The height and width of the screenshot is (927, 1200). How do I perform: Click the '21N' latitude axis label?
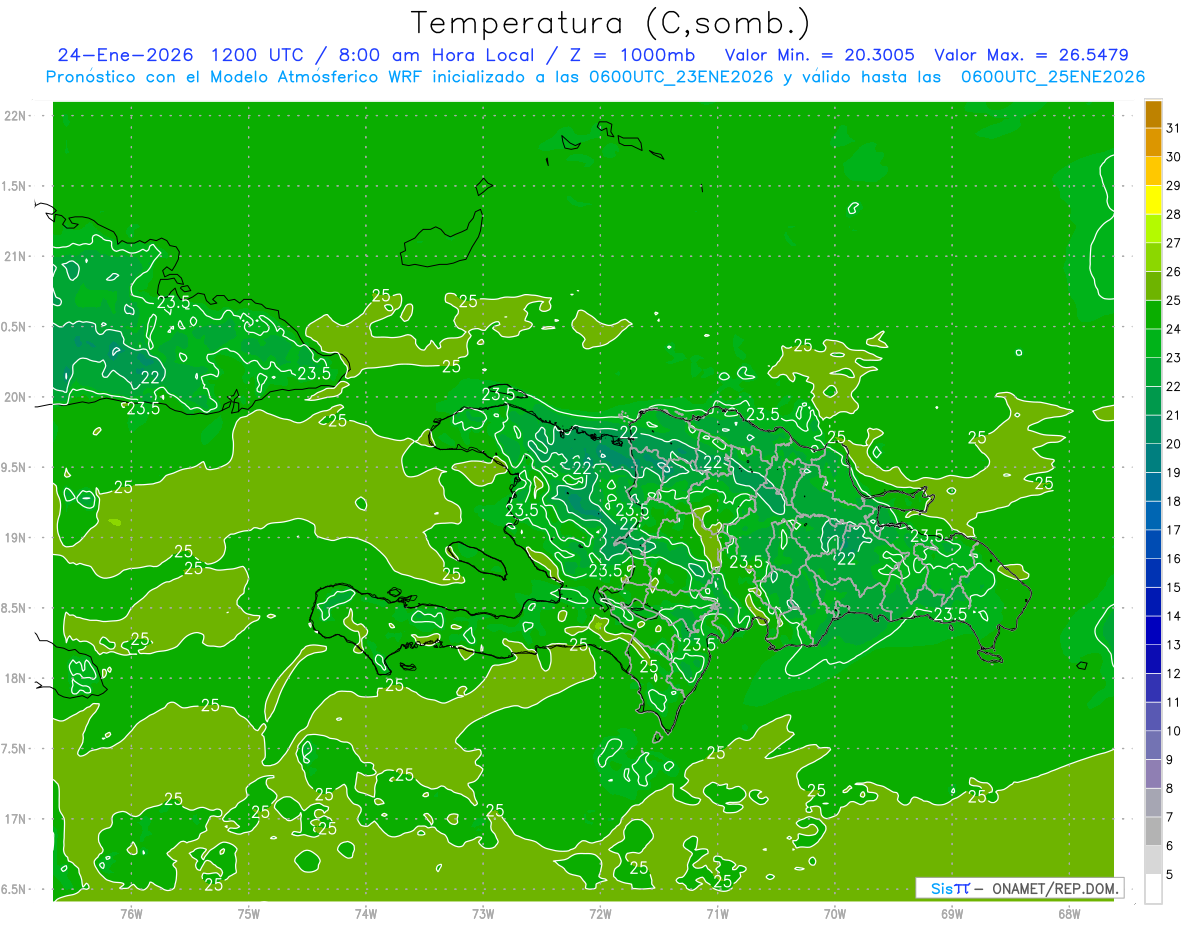pos(15,257)
